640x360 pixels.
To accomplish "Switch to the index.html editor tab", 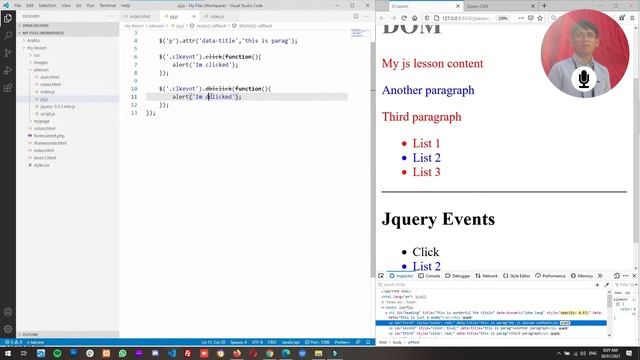I will [x=140, y=16].
